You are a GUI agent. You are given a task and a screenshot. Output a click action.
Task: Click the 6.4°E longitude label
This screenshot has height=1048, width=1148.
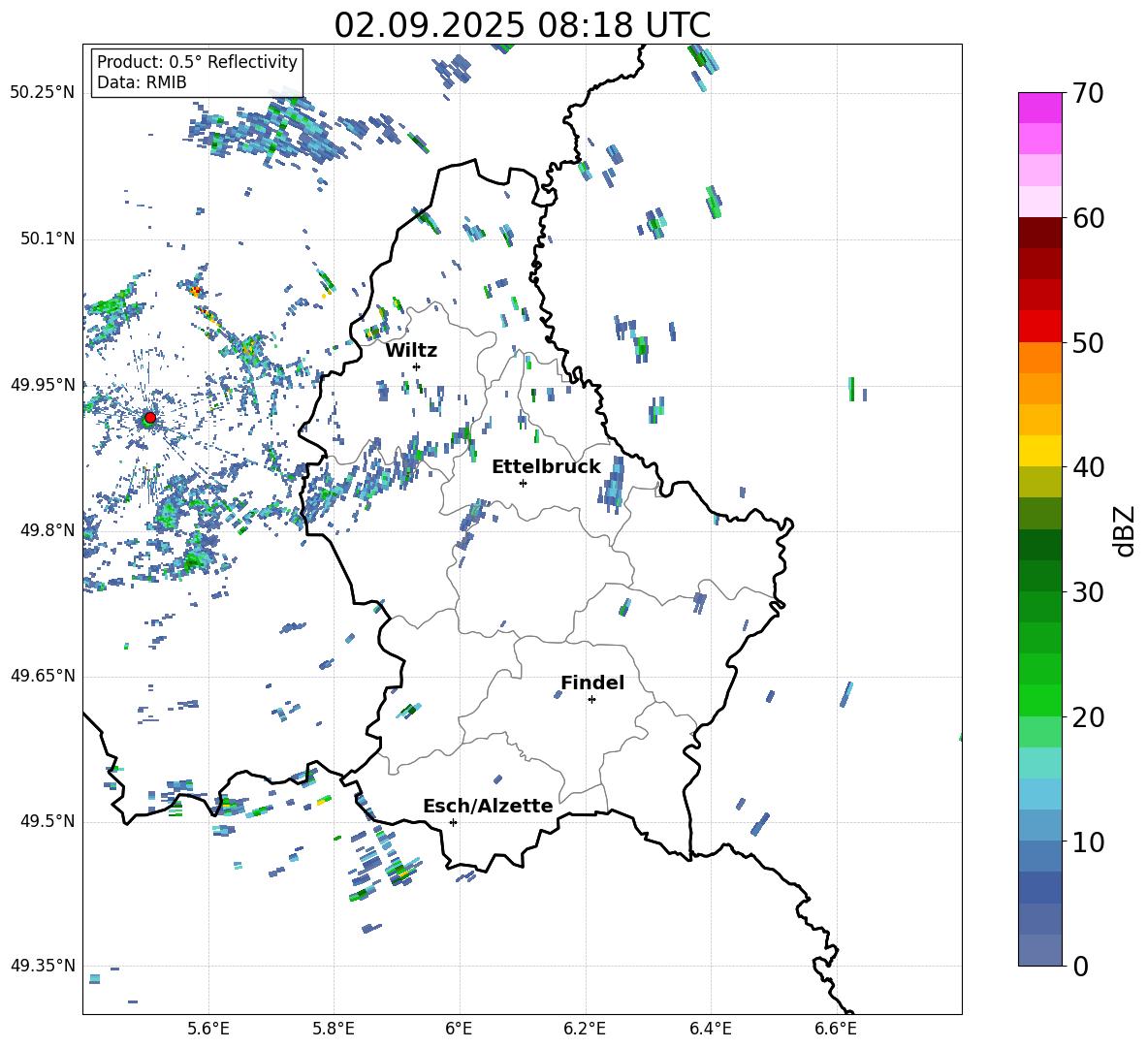pos(710,1029)
